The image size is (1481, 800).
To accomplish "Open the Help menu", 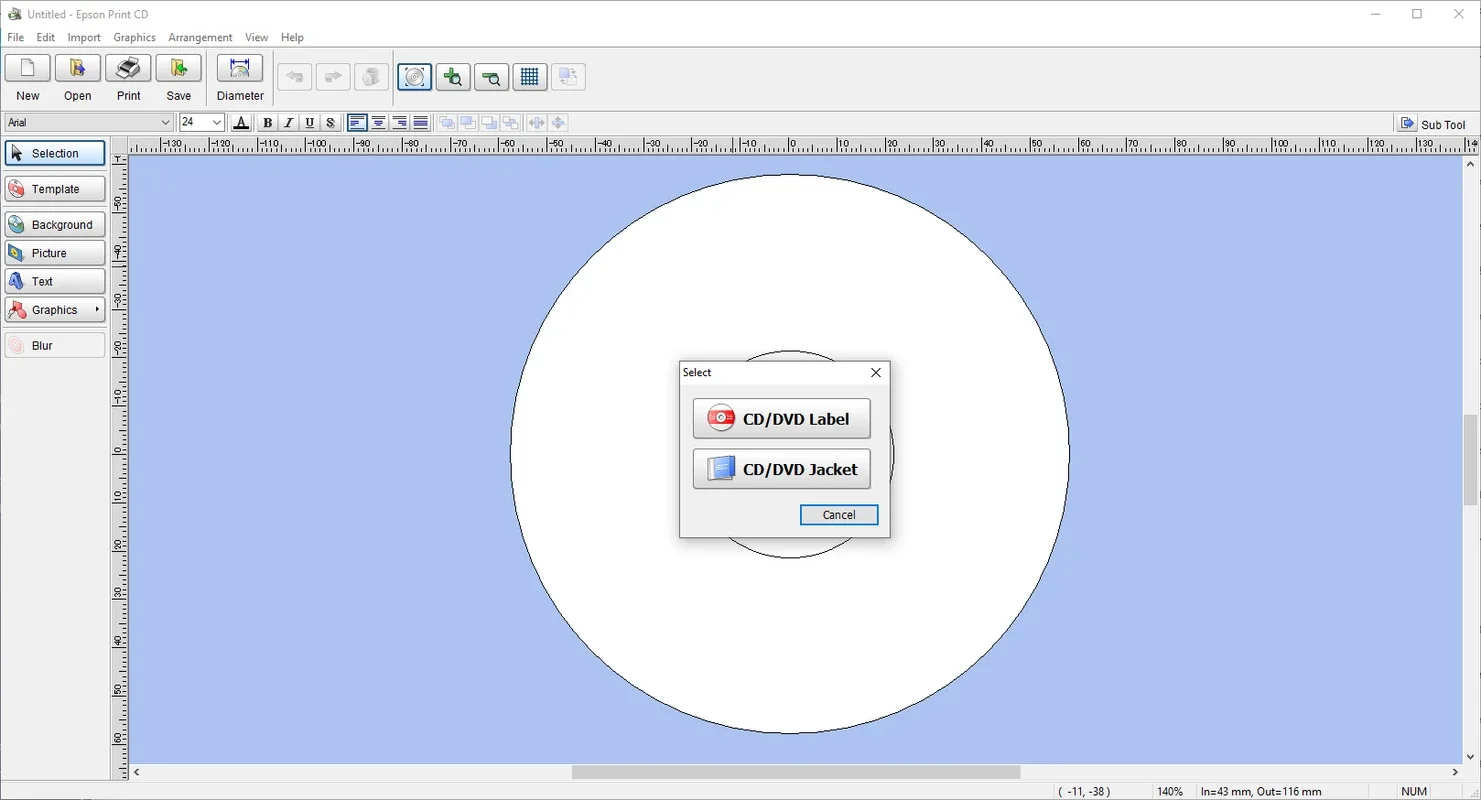I will pos(292,37).
